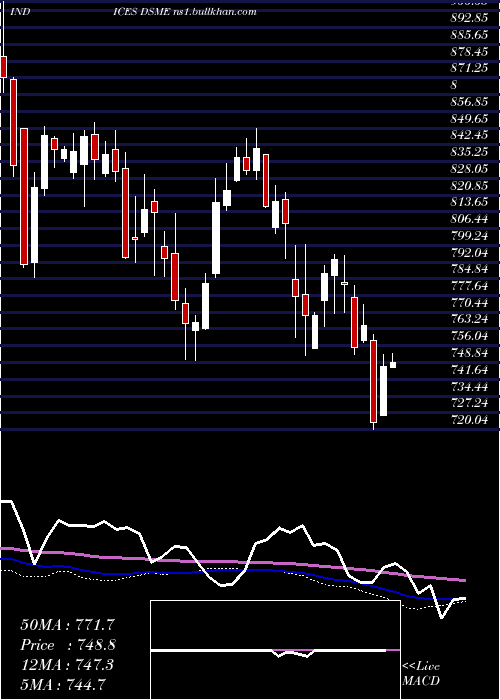Click the ns1.bullkhan.com watermark text
This screenshot has height=700, width=500.
(214, 12)
